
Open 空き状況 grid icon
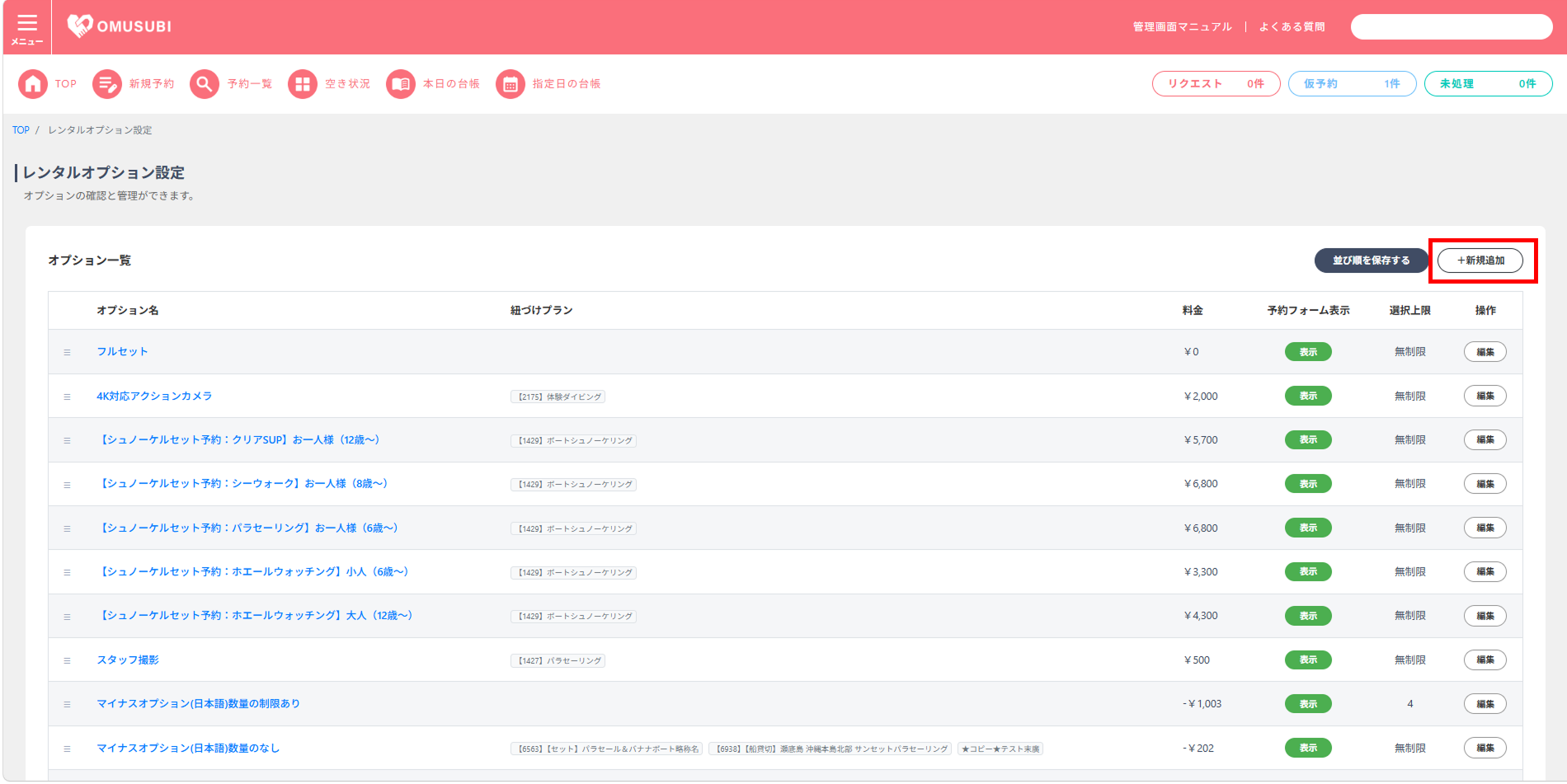303,84
